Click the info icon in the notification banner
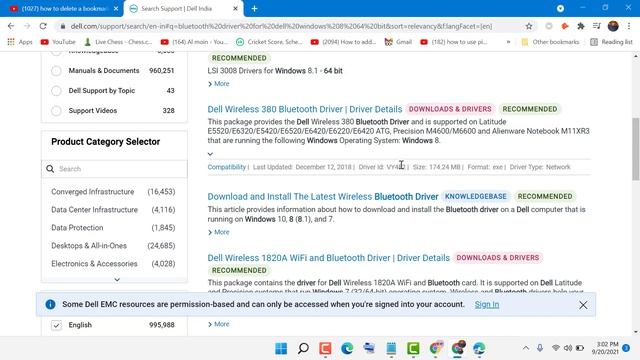Screen dimensions: 640x360 (50, 304)
